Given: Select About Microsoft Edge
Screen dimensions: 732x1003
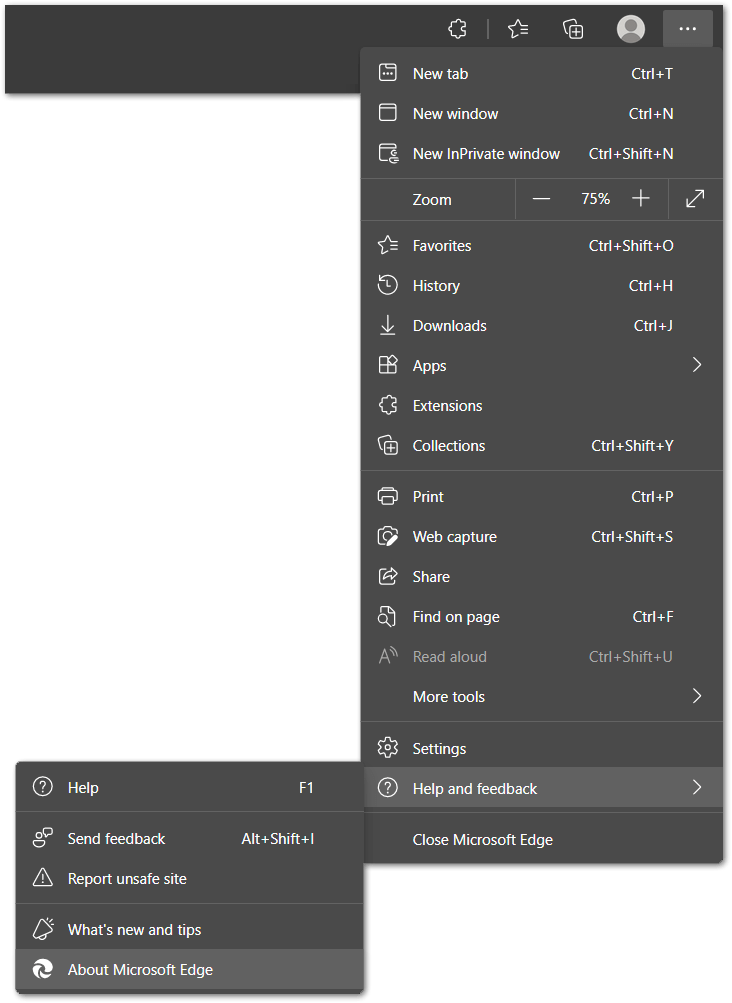Looking at the screenshot, I should [189, 970].
